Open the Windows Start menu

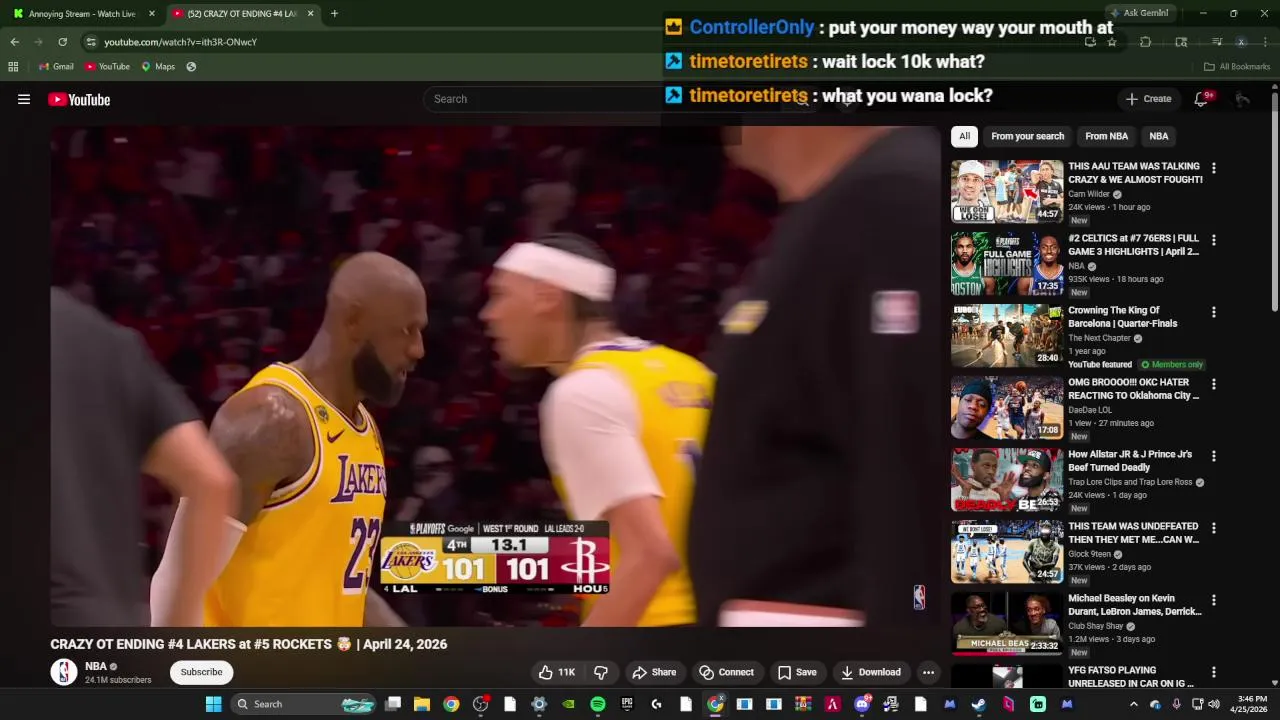(x=213, y=704)
